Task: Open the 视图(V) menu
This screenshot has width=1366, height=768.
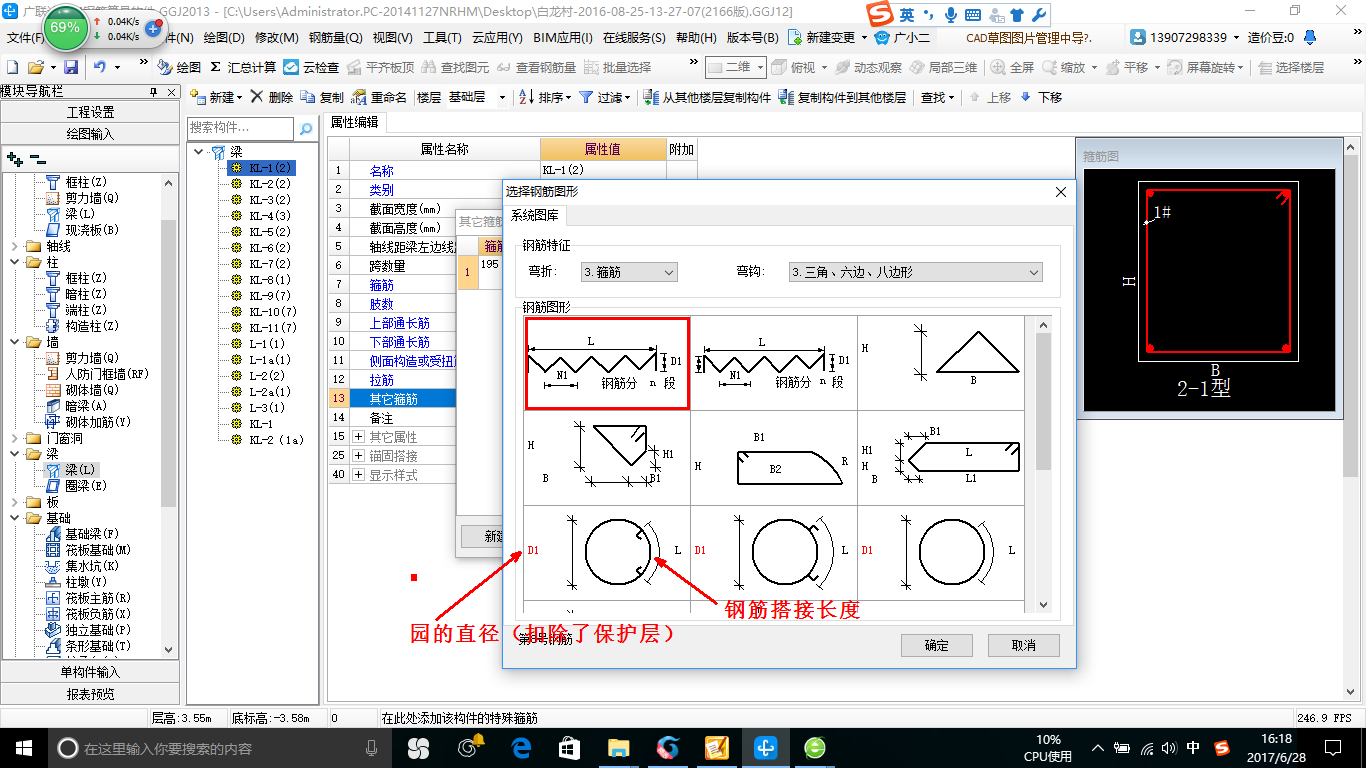Action: pos(392,38)
